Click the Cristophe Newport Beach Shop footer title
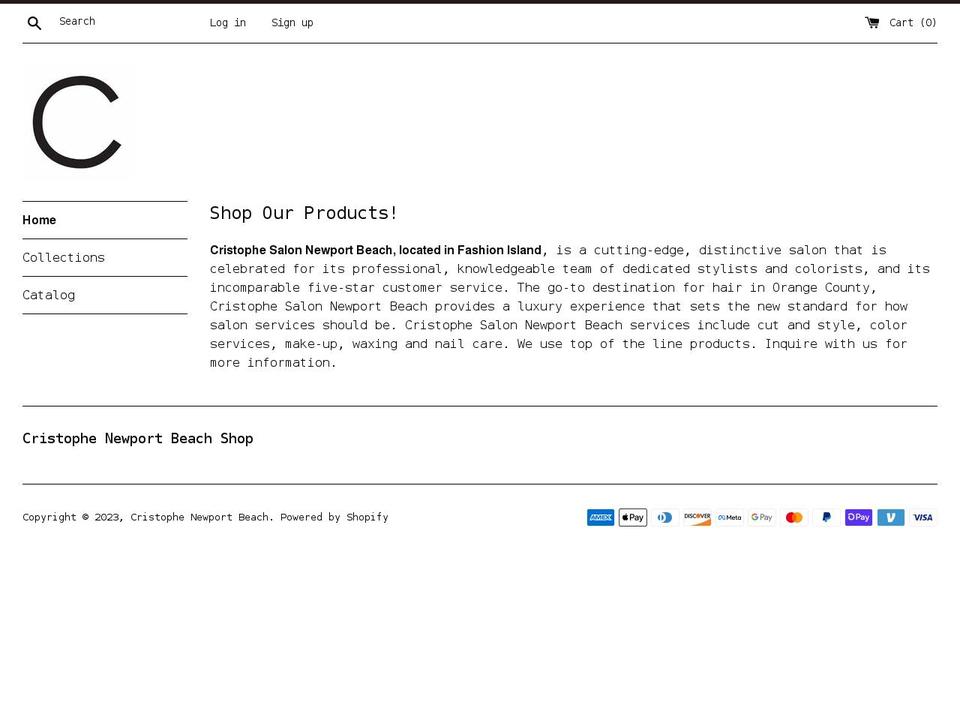Viewport: 960px width, 720px height. pos(138,438)
